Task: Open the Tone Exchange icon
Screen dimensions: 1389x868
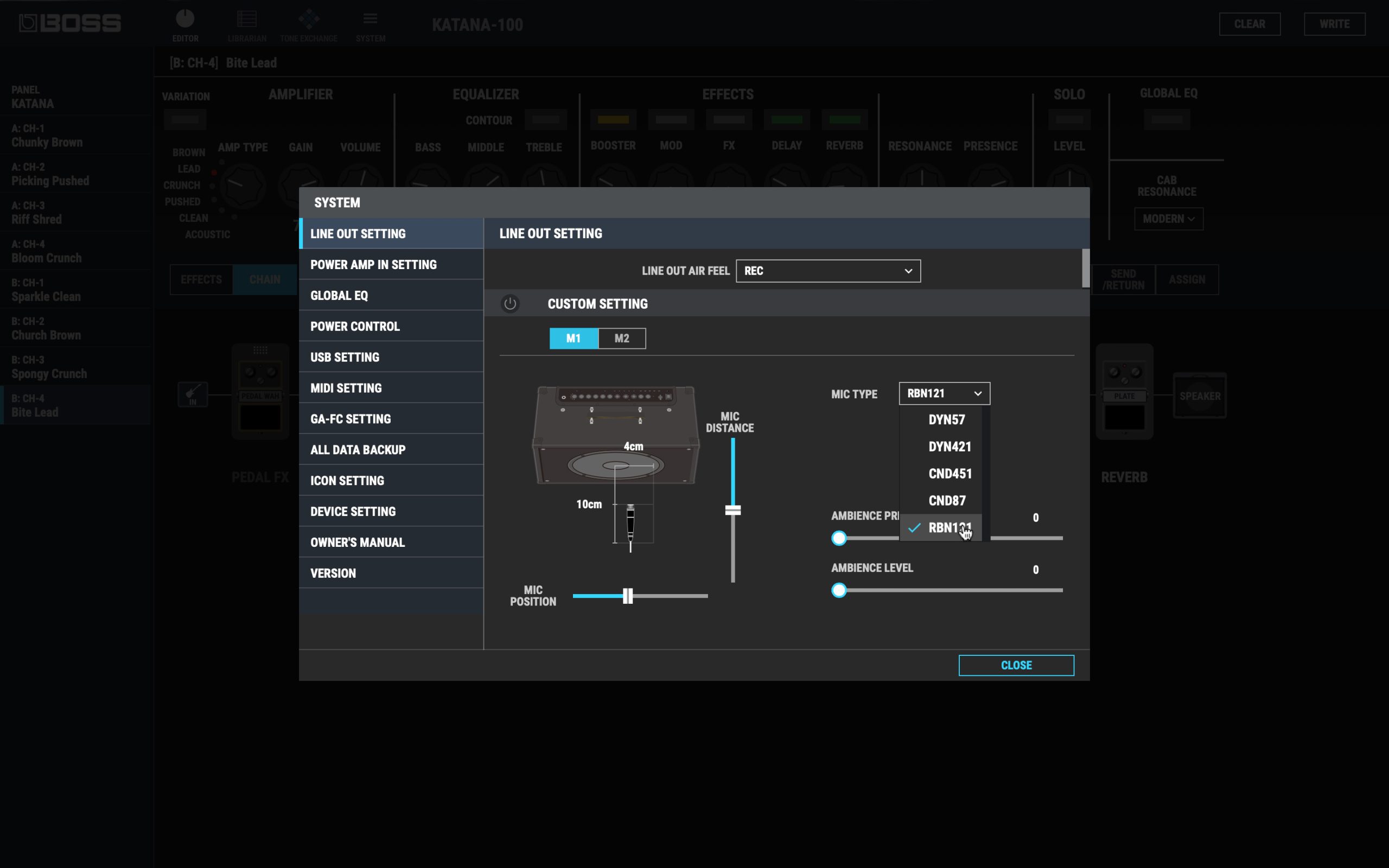Action: click(x=309, y=25)
